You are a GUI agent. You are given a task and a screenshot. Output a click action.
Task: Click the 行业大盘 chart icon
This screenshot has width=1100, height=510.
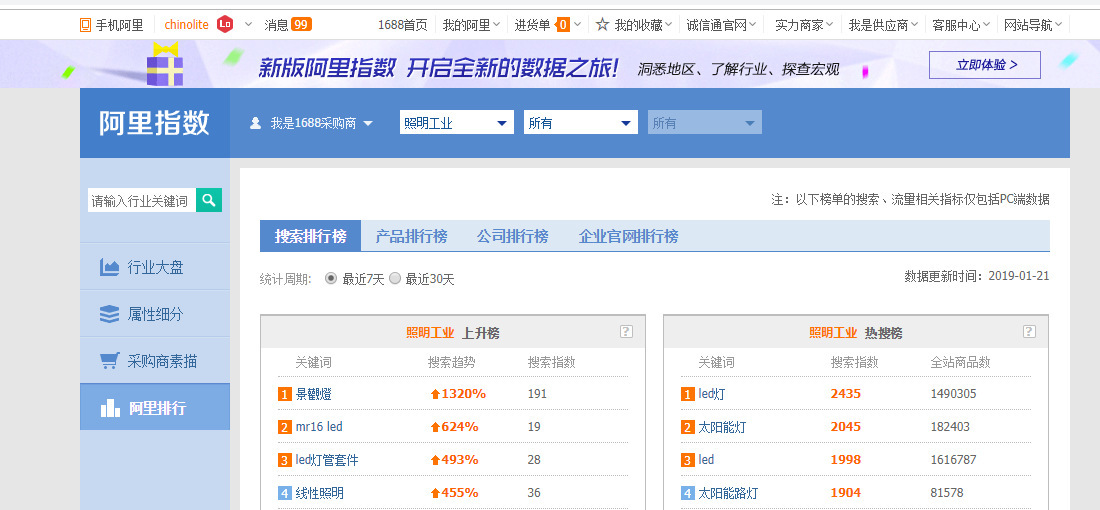(x=109, y=267)
